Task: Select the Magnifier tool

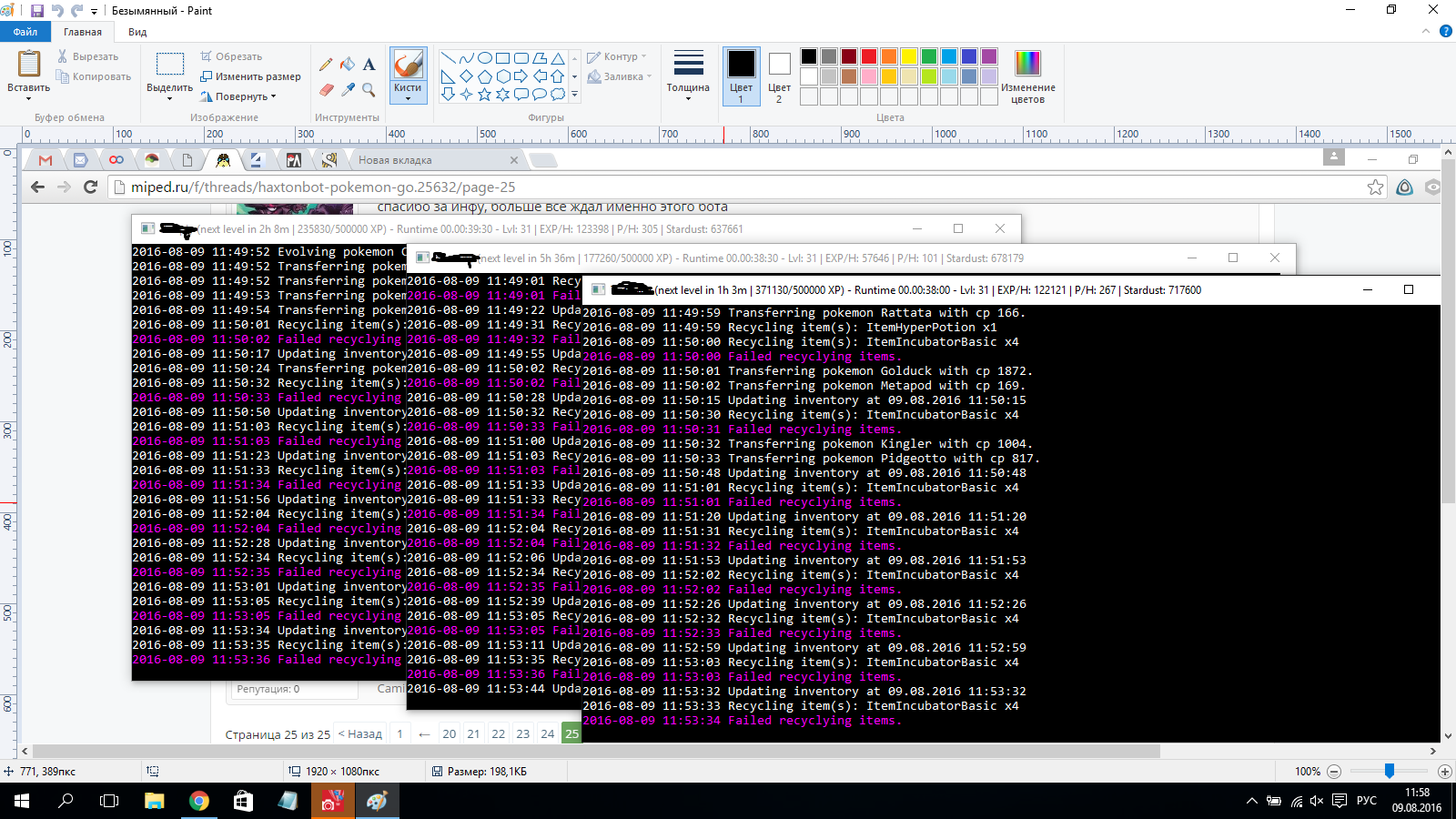Action: (369, 89)
